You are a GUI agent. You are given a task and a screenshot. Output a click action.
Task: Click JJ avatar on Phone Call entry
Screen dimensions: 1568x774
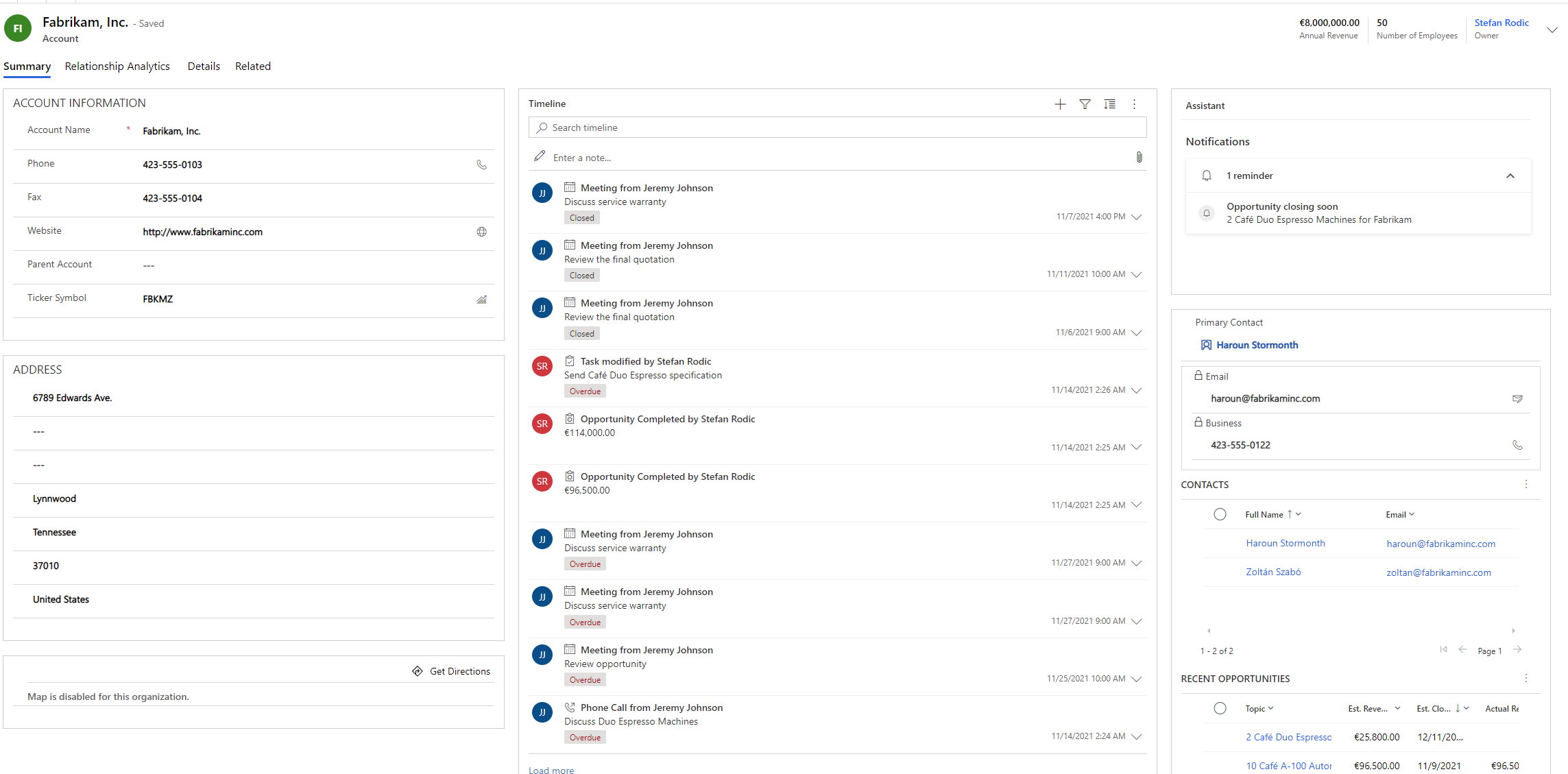tap(542, 712)
